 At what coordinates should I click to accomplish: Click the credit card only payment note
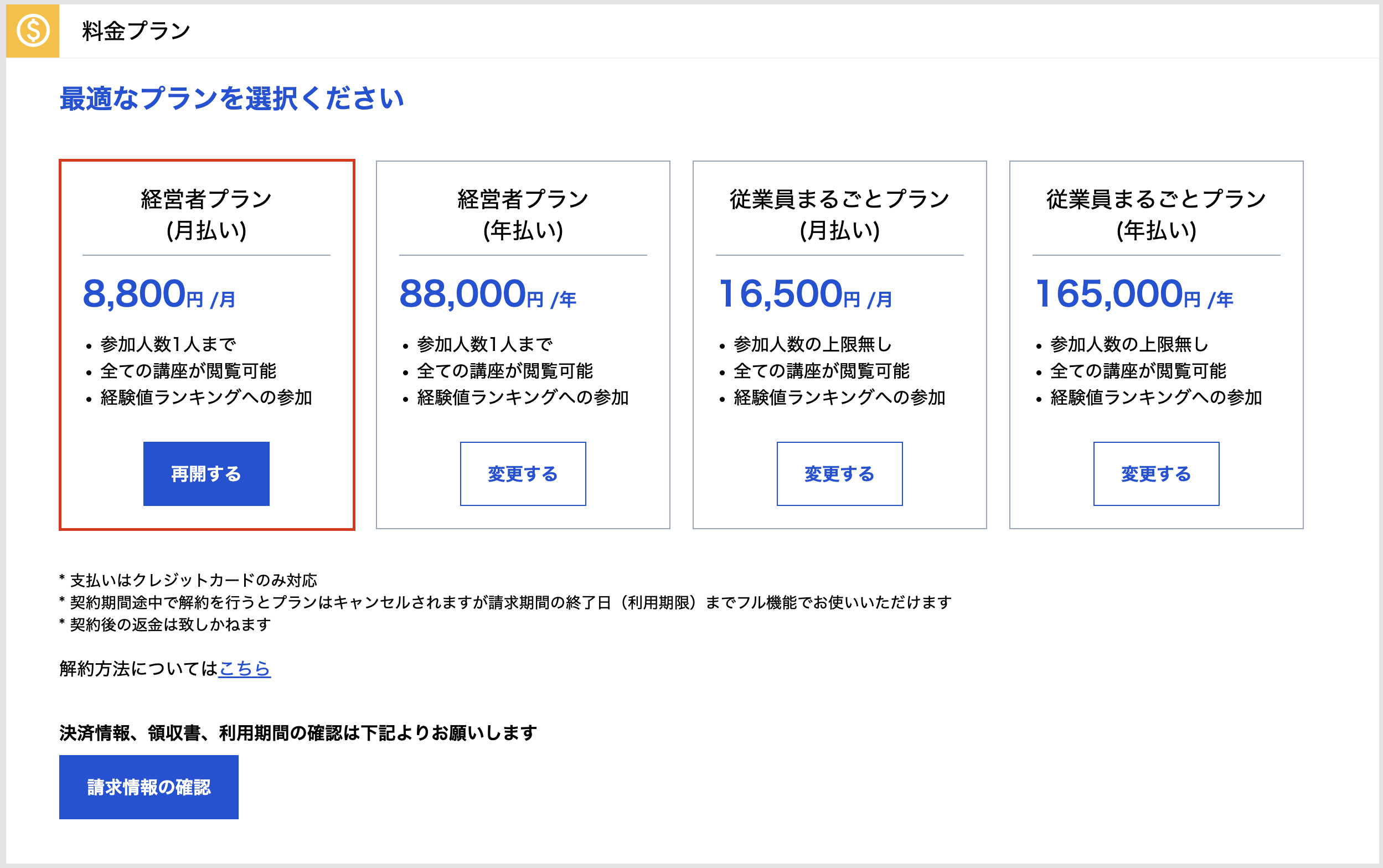(x=189, y=580)
